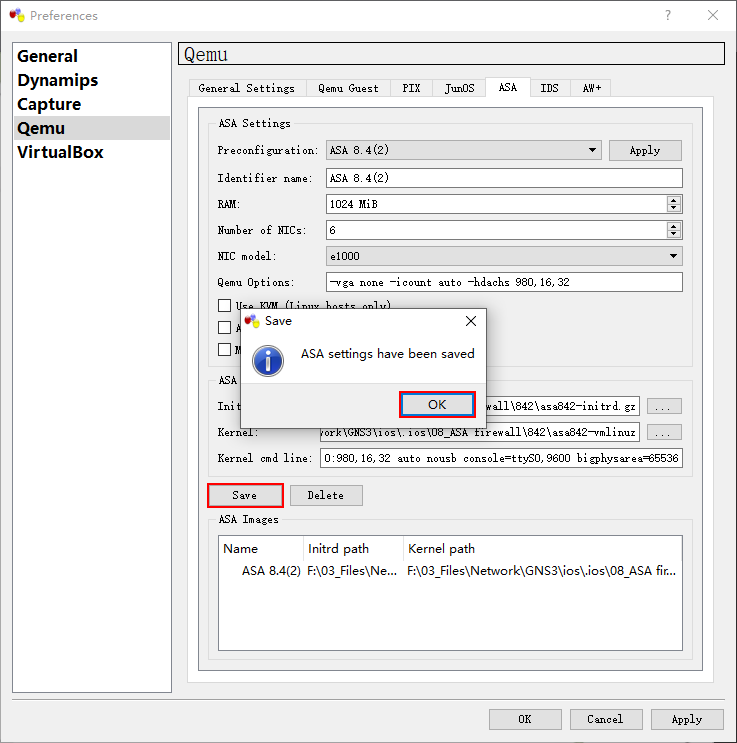Click the GNS3 icon in Preferences title bar
This screenshot has width=737, height=743.
tap(17, 15)
